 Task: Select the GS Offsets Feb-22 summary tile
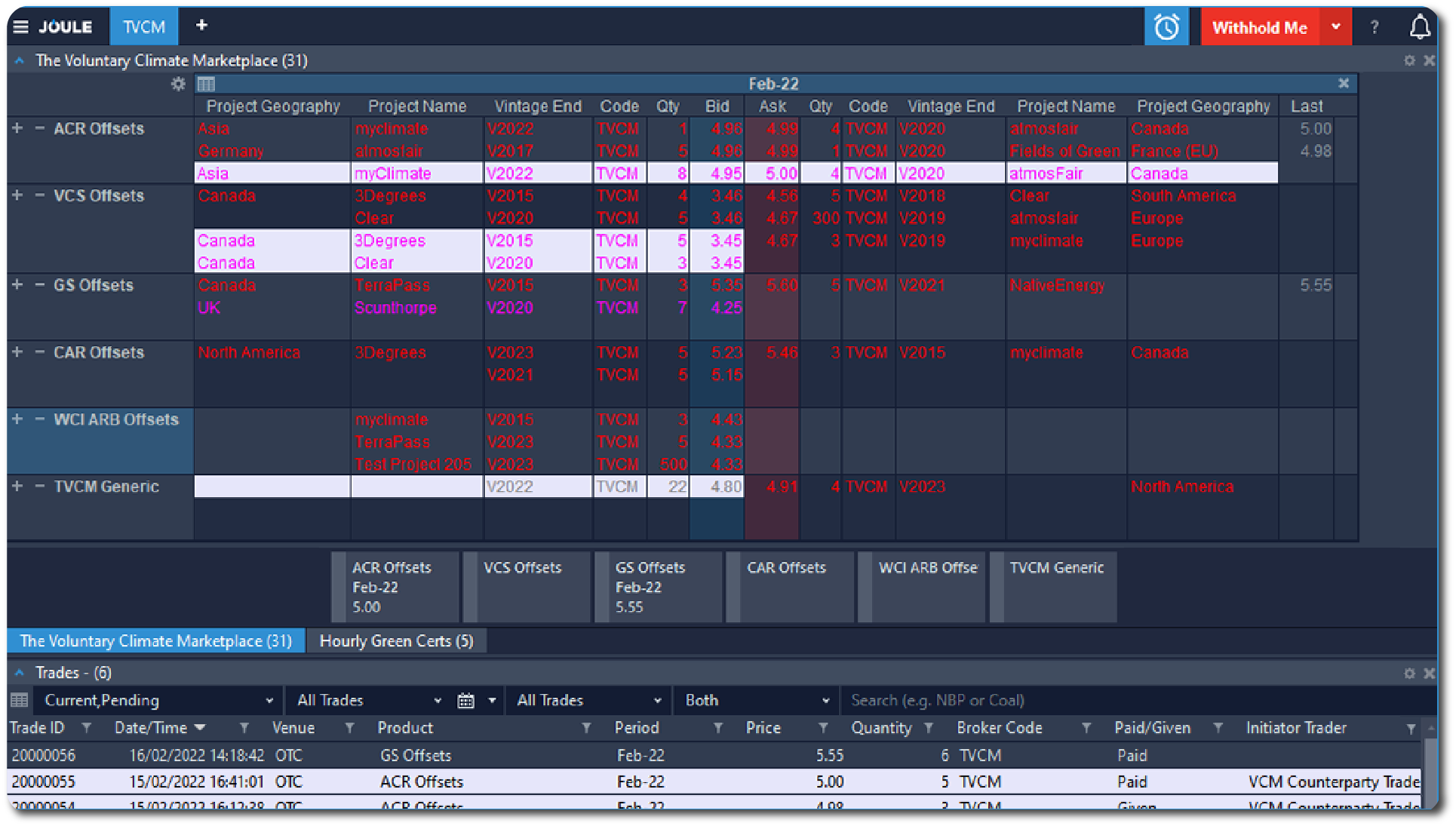tap(658, 587)
